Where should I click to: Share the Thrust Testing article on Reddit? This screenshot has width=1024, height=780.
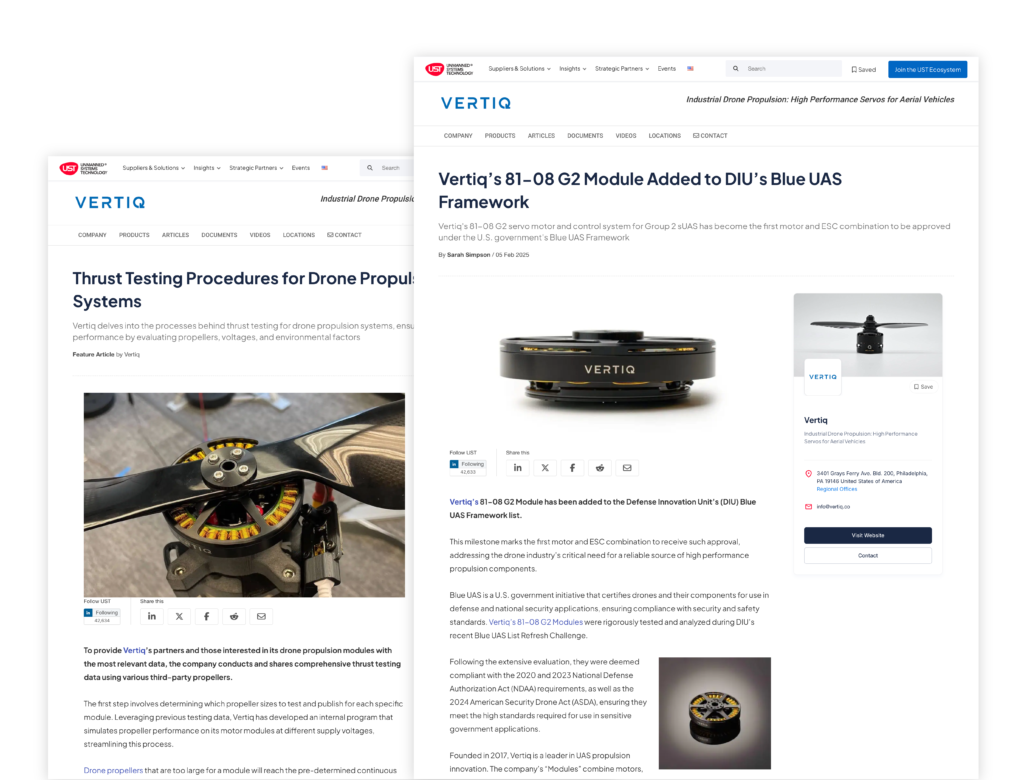(x=234, y=616)
